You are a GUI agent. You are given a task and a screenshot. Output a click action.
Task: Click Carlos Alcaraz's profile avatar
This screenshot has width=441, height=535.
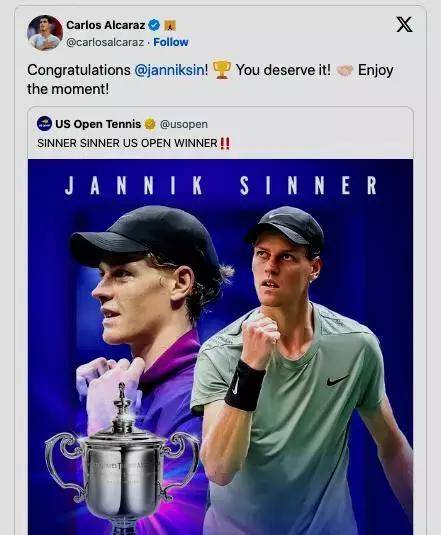(x=45, y=33)
